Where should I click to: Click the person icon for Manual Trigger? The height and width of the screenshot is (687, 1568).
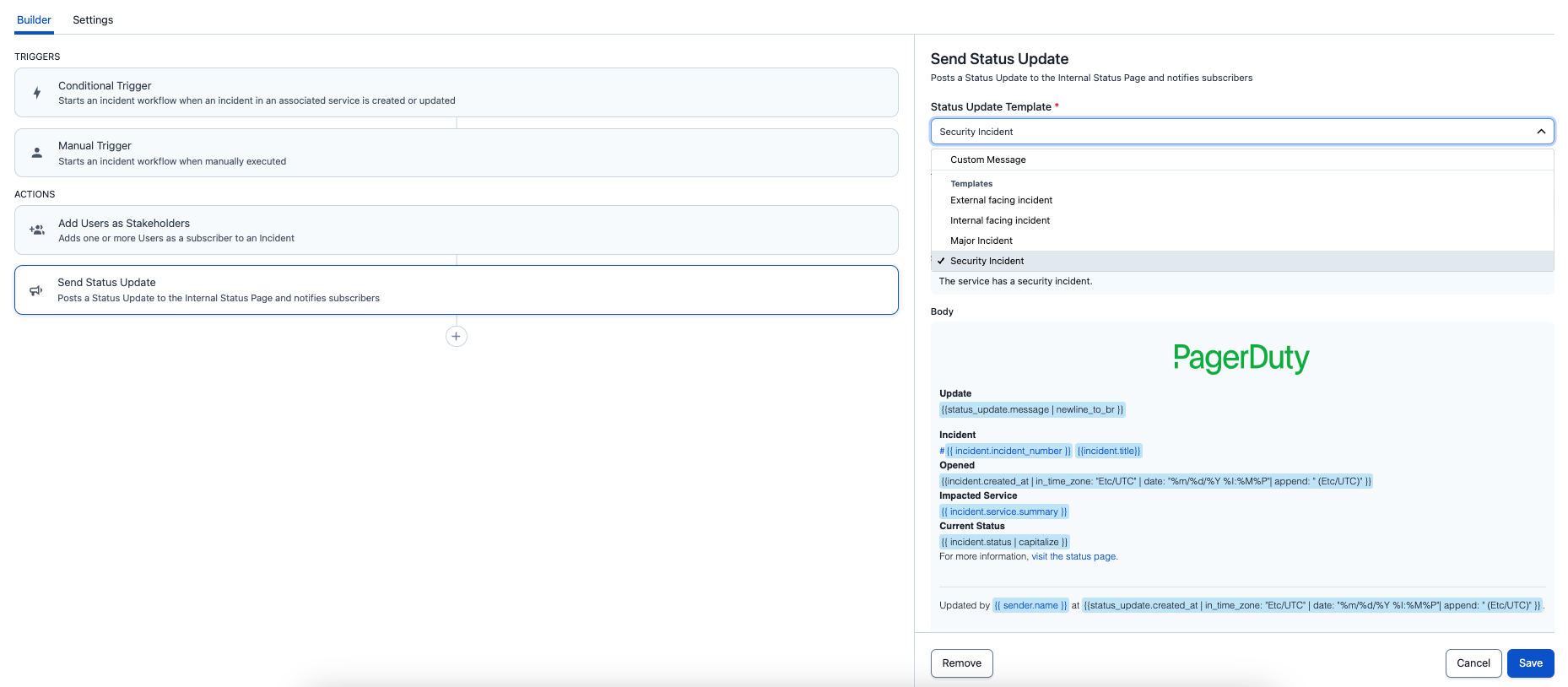click(x=37, y=153)
